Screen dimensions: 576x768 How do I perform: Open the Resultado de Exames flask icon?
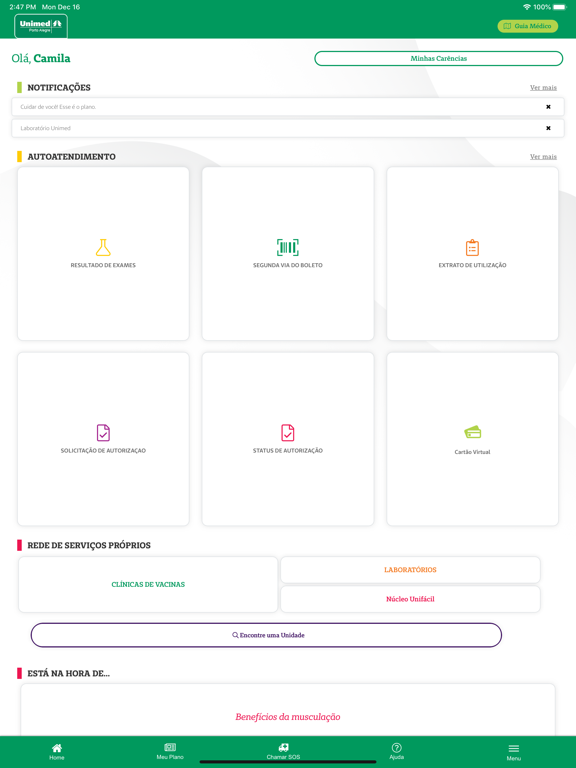pyautogui.click(x=103, y=247)
